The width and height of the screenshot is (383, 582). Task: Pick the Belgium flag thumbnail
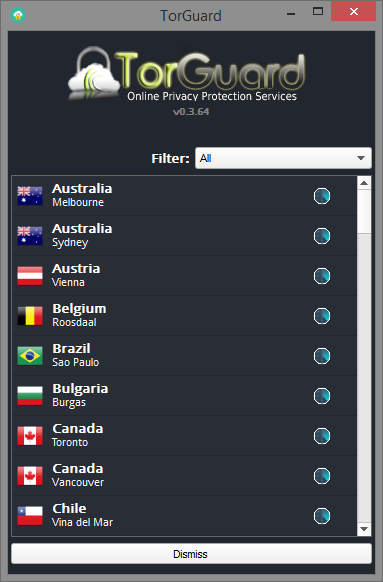[x=30, y=315]
